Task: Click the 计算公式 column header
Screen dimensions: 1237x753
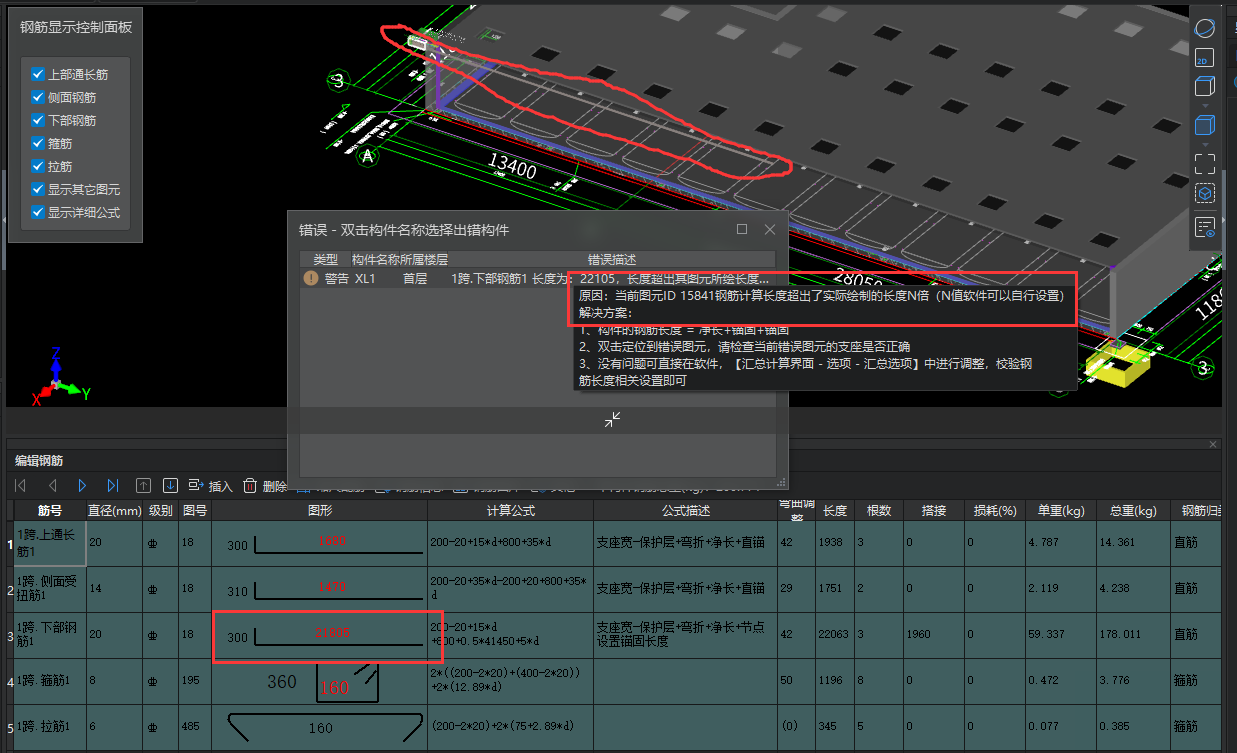Action: pyautogui.click(x=510, y=511)
